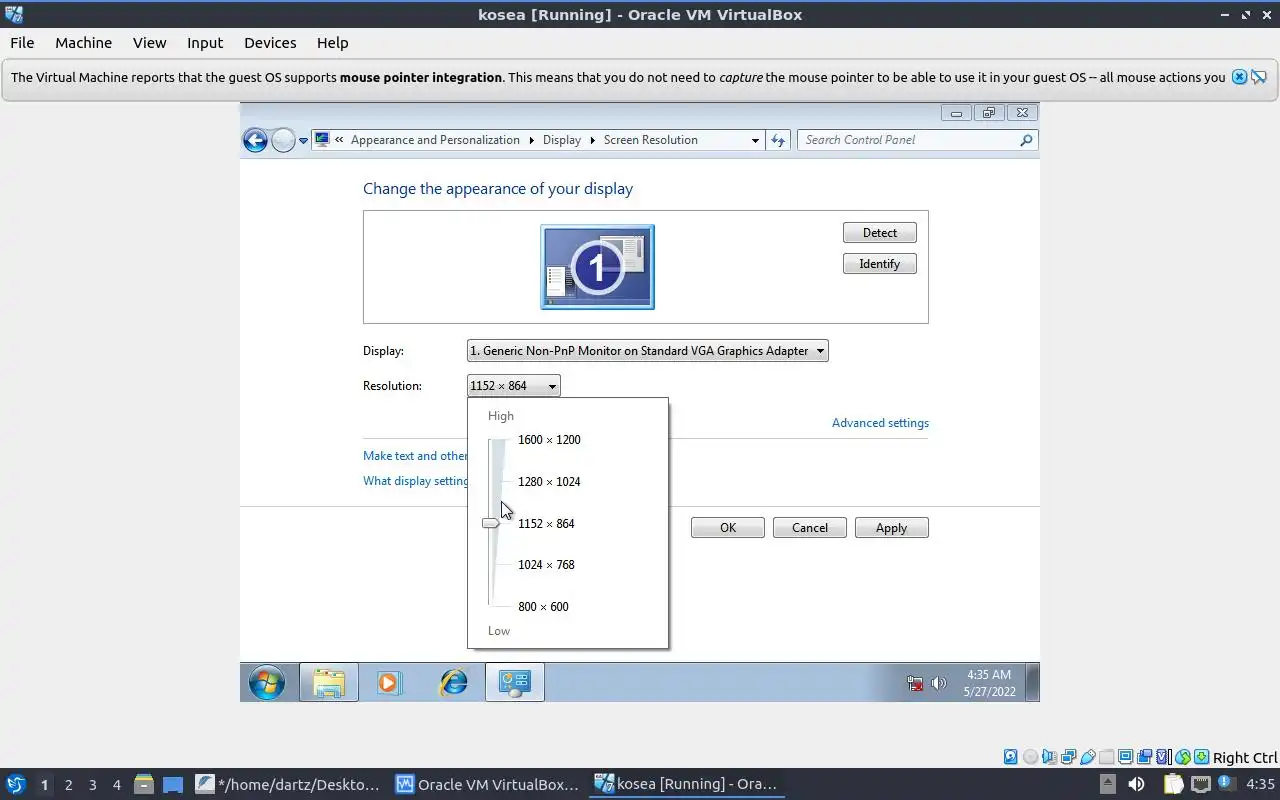
Task: Click the optical disc status icon
Action: click(1030, 757)
